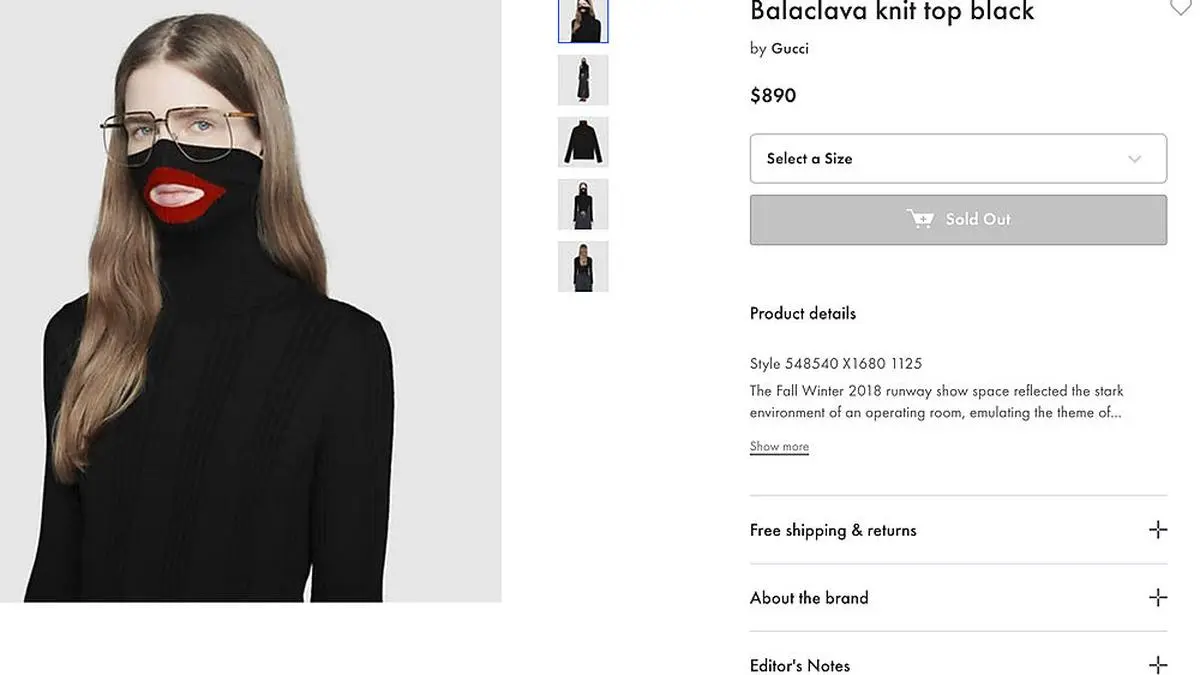
Task: Click the Balaclava knit top black title
Action: (x=892, y=12)
